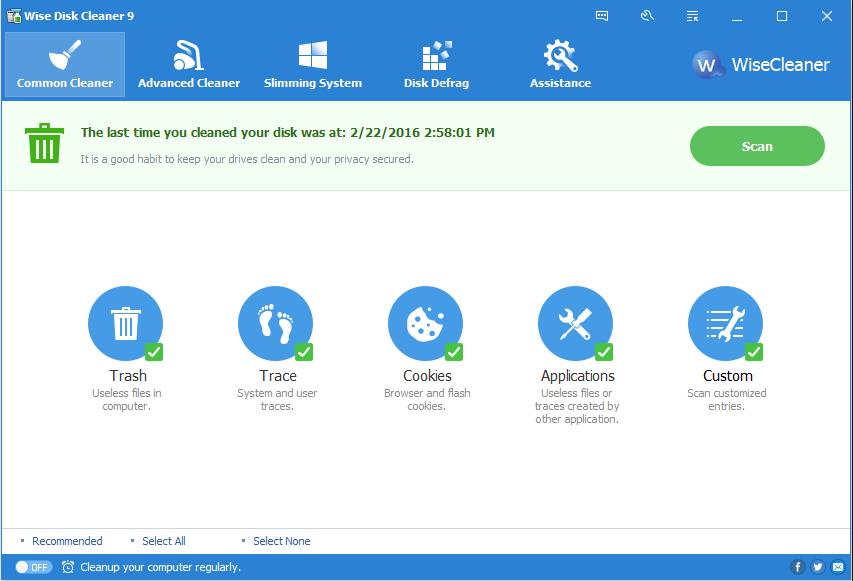Image resolution: width=853 pixels, height=581 pixels.
Task: Click the Applications tools icon
Action: pos(576,323)
